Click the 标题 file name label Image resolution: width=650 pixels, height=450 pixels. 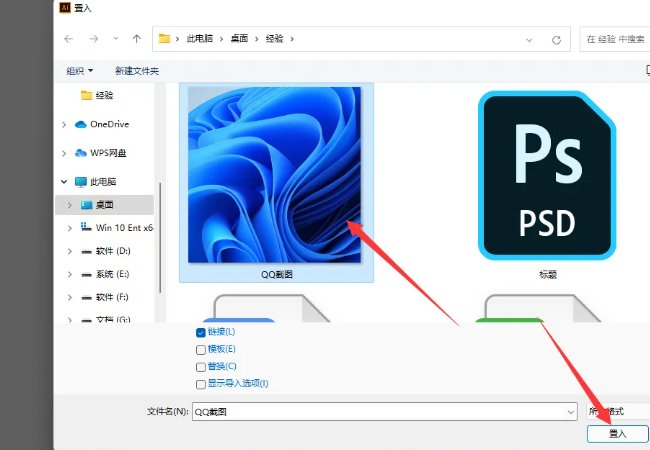point(548,274)
